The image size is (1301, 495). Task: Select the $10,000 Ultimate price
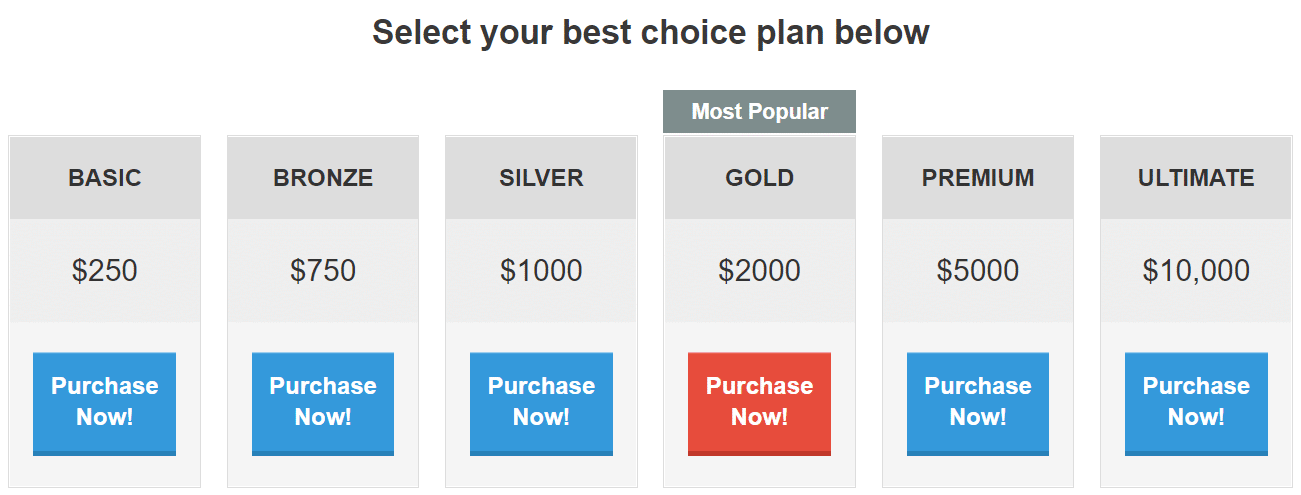point(1196,271)
